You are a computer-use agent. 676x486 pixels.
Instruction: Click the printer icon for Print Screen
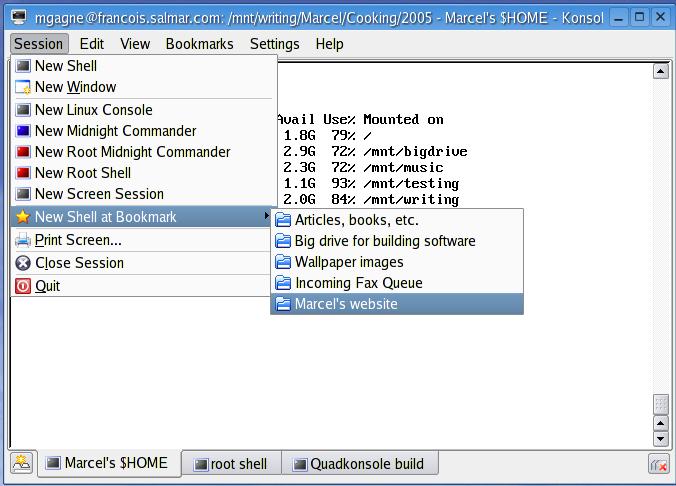[x=23, y=240]
